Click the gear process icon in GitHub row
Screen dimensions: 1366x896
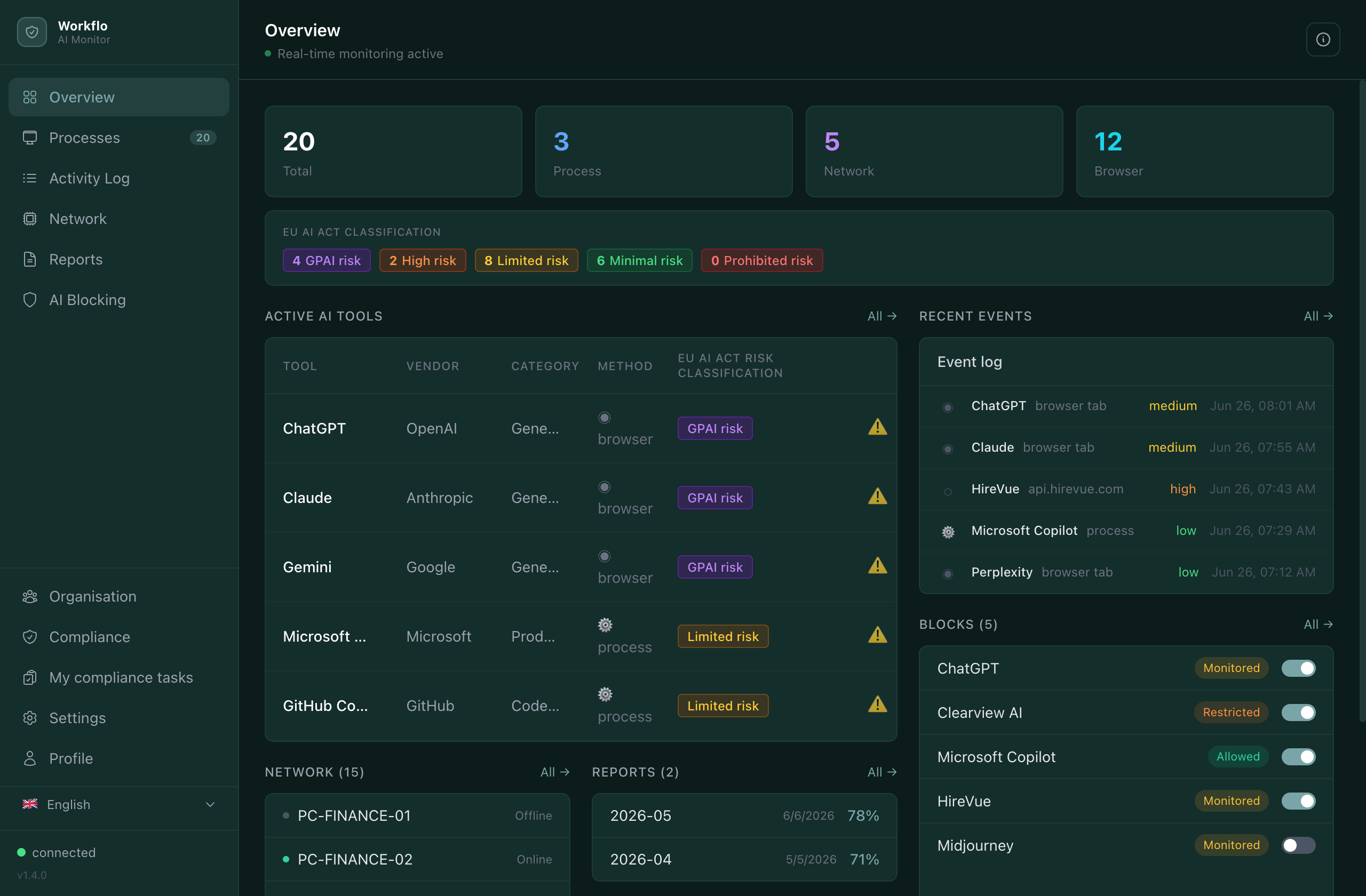(x=605, y=694)
